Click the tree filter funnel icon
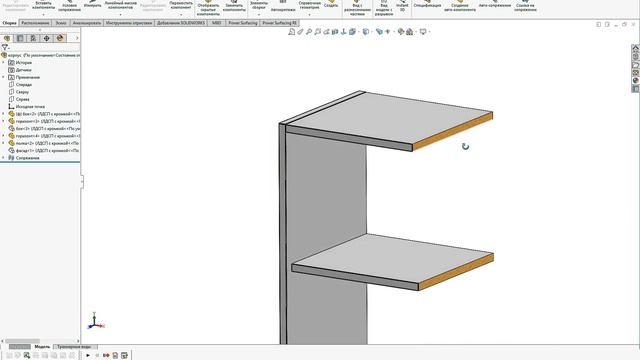 tap(5, 48)
